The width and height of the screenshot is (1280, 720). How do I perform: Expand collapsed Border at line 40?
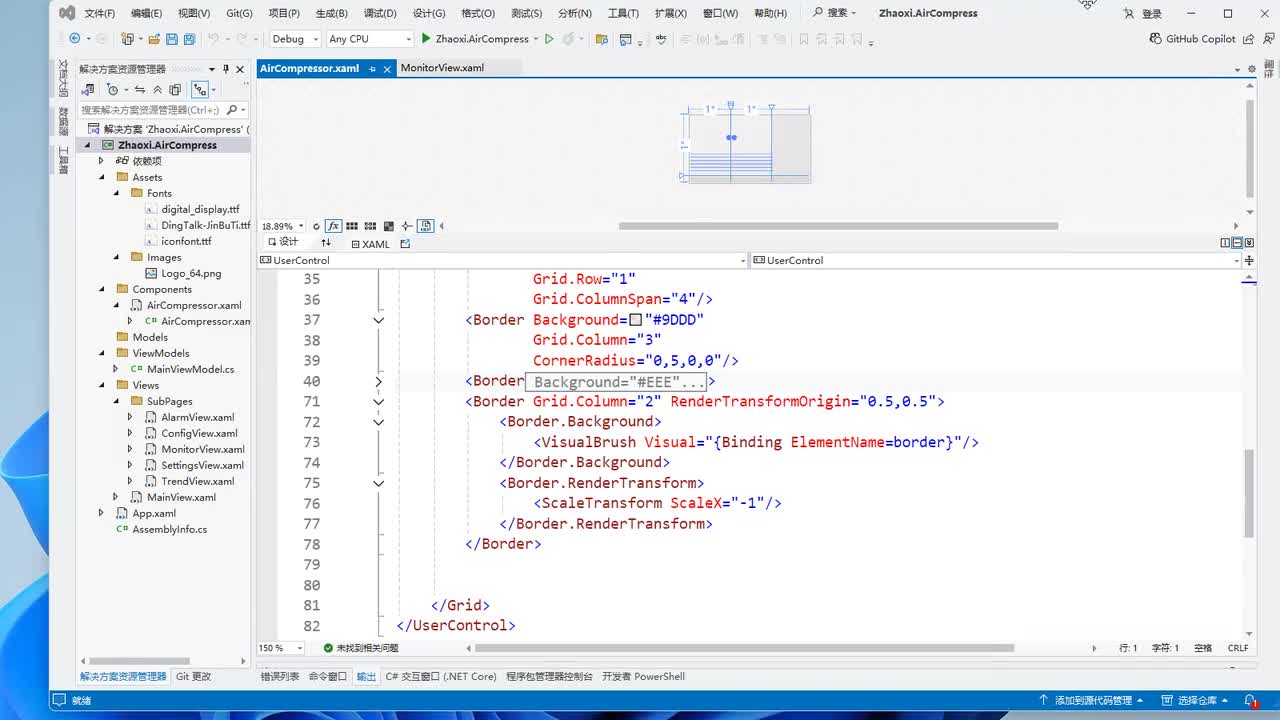(378, 381)
